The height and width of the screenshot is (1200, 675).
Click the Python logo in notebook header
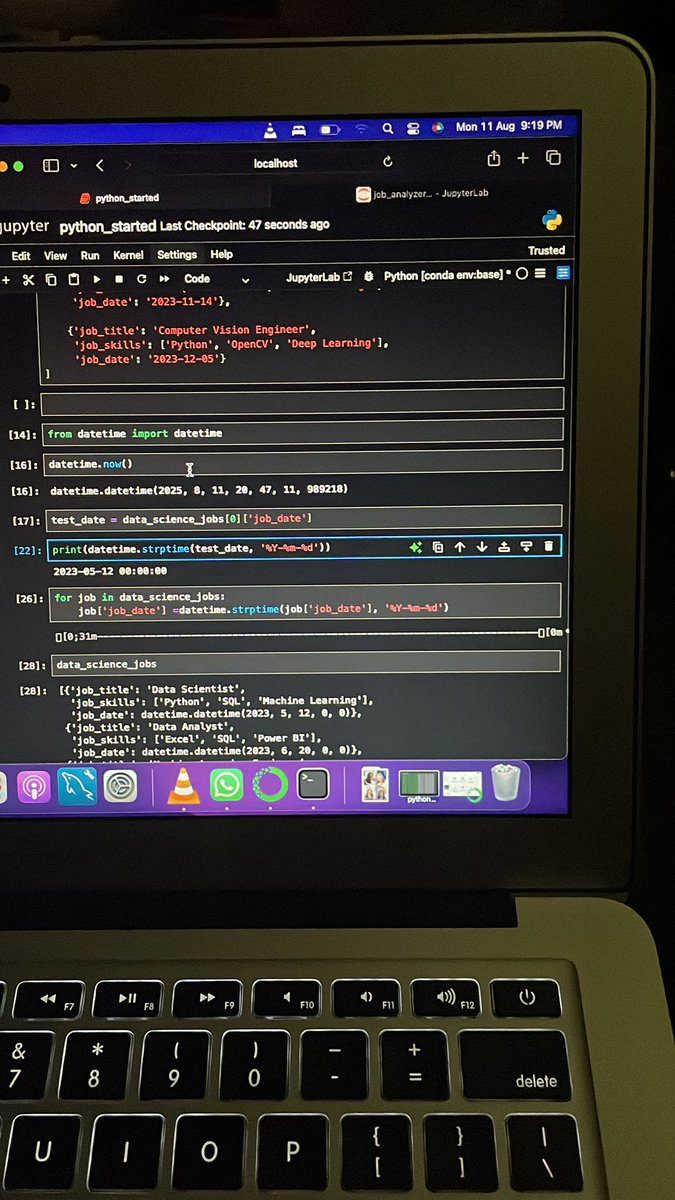pos(551,221)
